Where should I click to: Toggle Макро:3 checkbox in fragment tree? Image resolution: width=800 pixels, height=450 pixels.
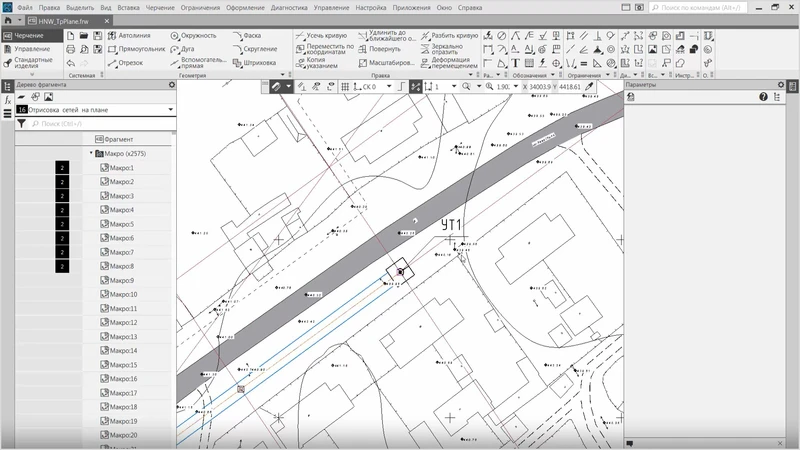coord(104,196)
